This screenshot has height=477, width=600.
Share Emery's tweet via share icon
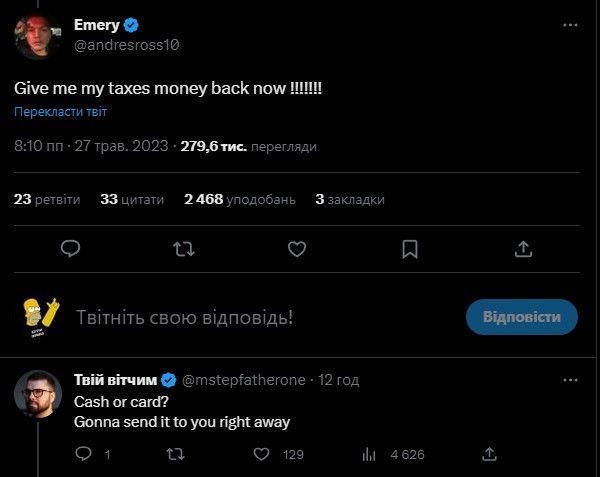[x=523, y=249]
